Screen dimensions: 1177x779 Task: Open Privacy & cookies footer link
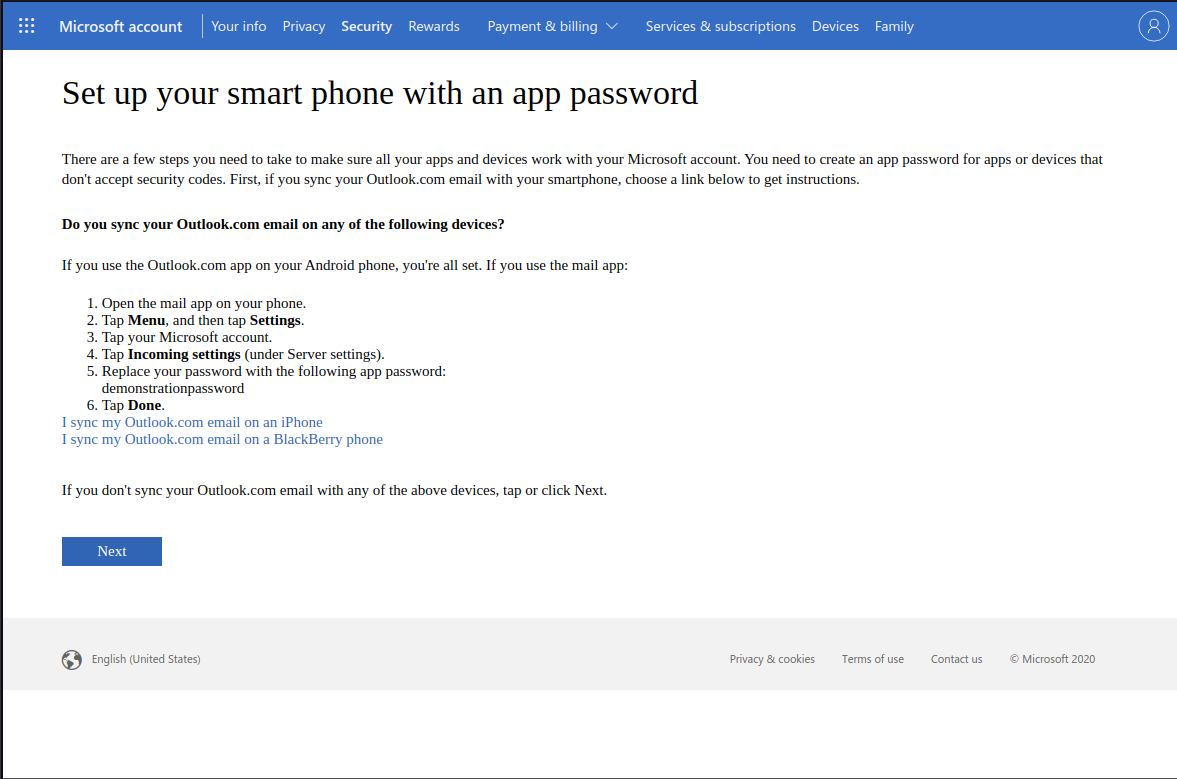pos(772,659)
